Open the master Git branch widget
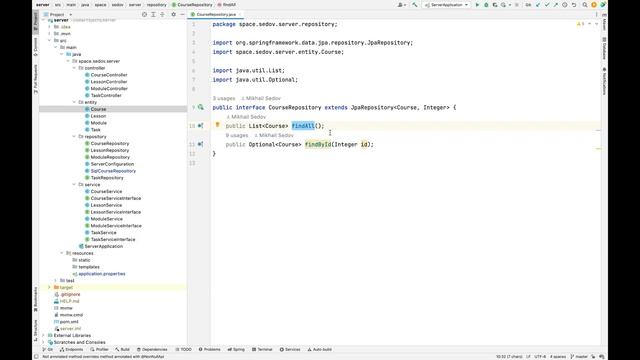Viewport: 640px width, 360px height. (x=579, y=356)
